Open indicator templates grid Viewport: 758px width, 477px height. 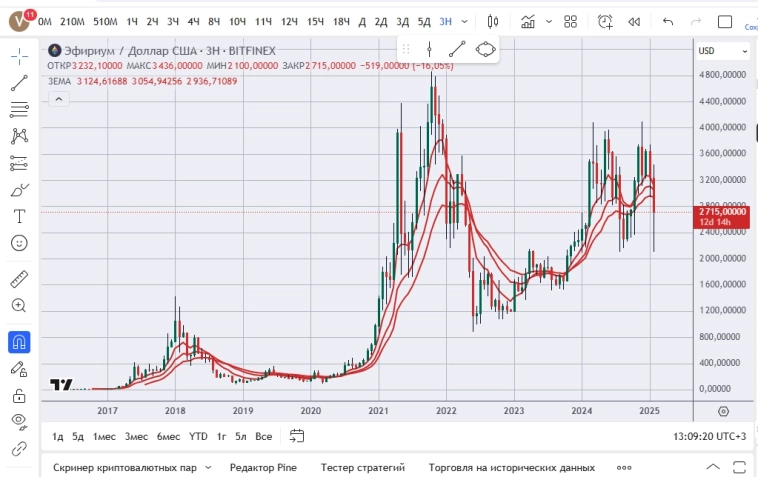570,22
